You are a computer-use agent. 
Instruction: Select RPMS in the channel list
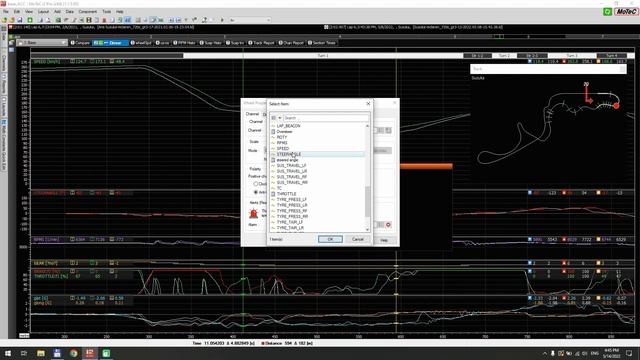click(282, 143)
